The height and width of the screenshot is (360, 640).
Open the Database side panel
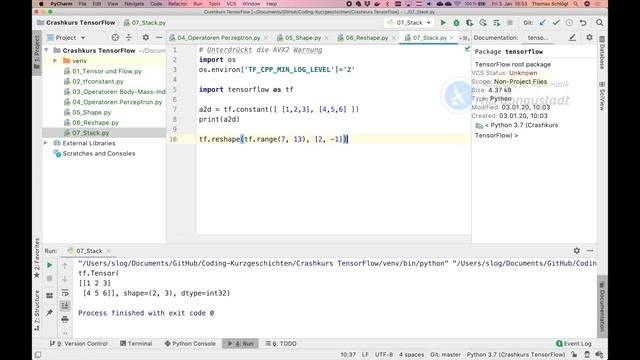pos(602,53)
